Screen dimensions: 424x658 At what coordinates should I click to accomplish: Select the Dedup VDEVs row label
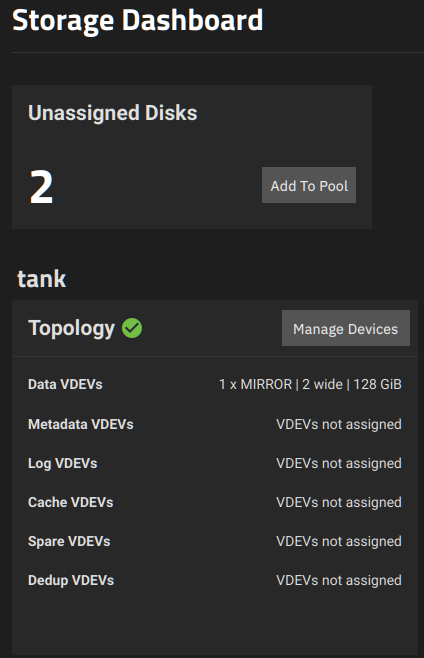71,580
